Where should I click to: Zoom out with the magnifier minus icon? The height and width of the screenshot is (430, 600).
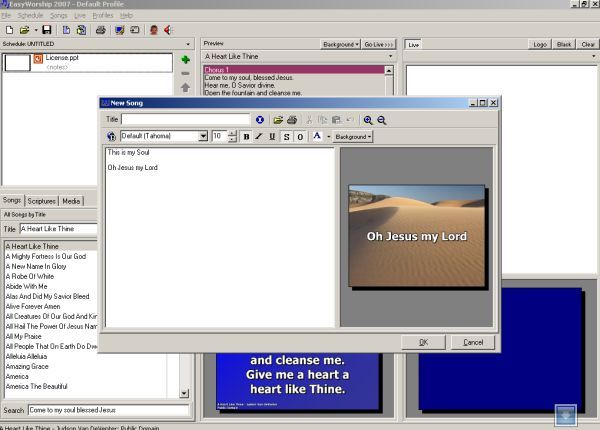382,120
